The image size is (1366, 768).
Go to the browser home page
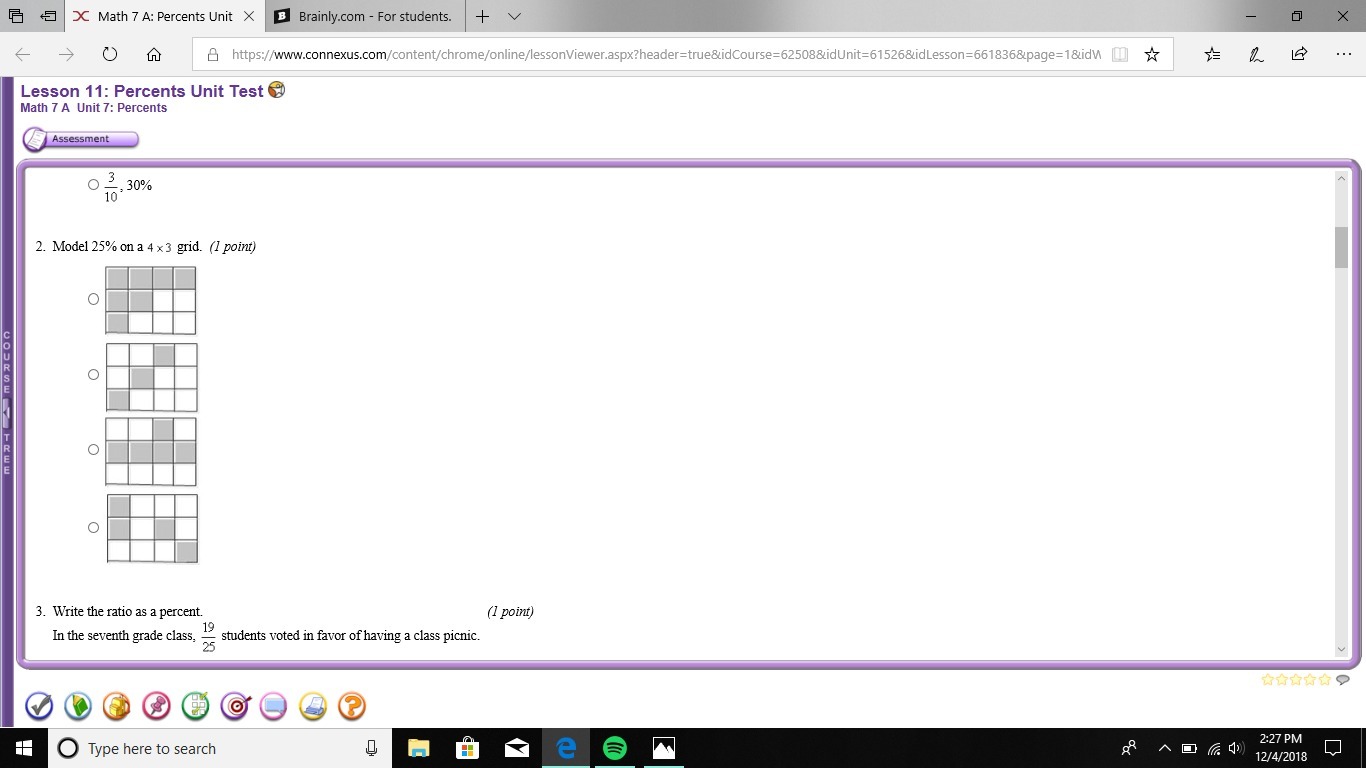(154, 54)
